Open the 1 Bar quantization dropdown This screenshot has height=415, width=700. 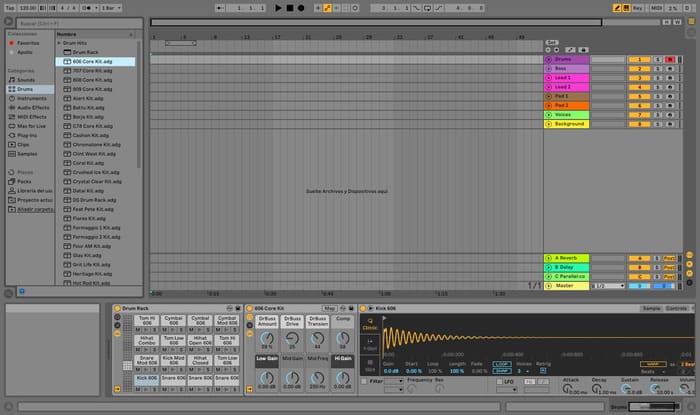[x=111, y=8]
